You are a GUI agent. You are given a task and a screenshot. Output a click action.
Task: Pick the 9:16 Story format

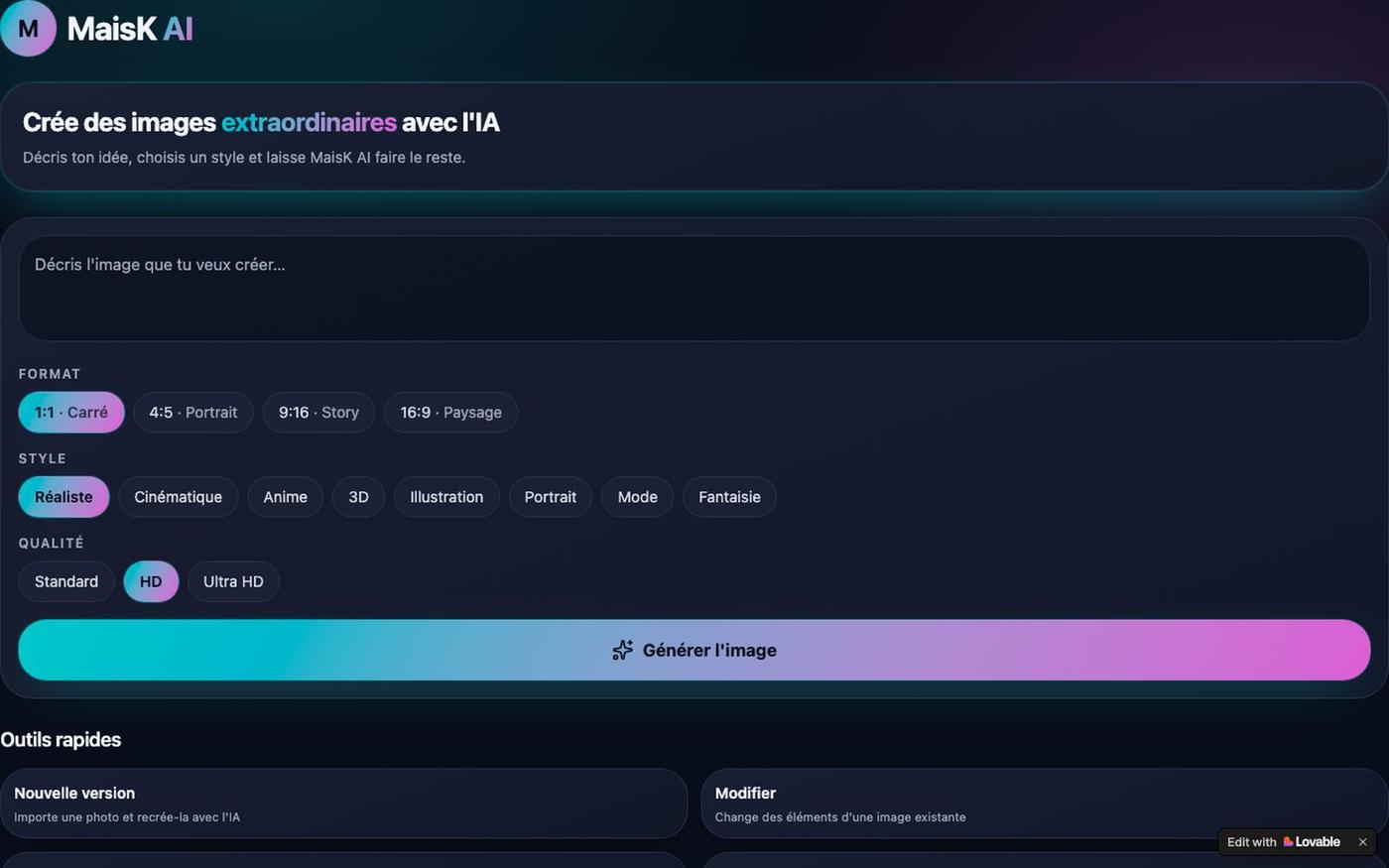[x=318, y=413]
